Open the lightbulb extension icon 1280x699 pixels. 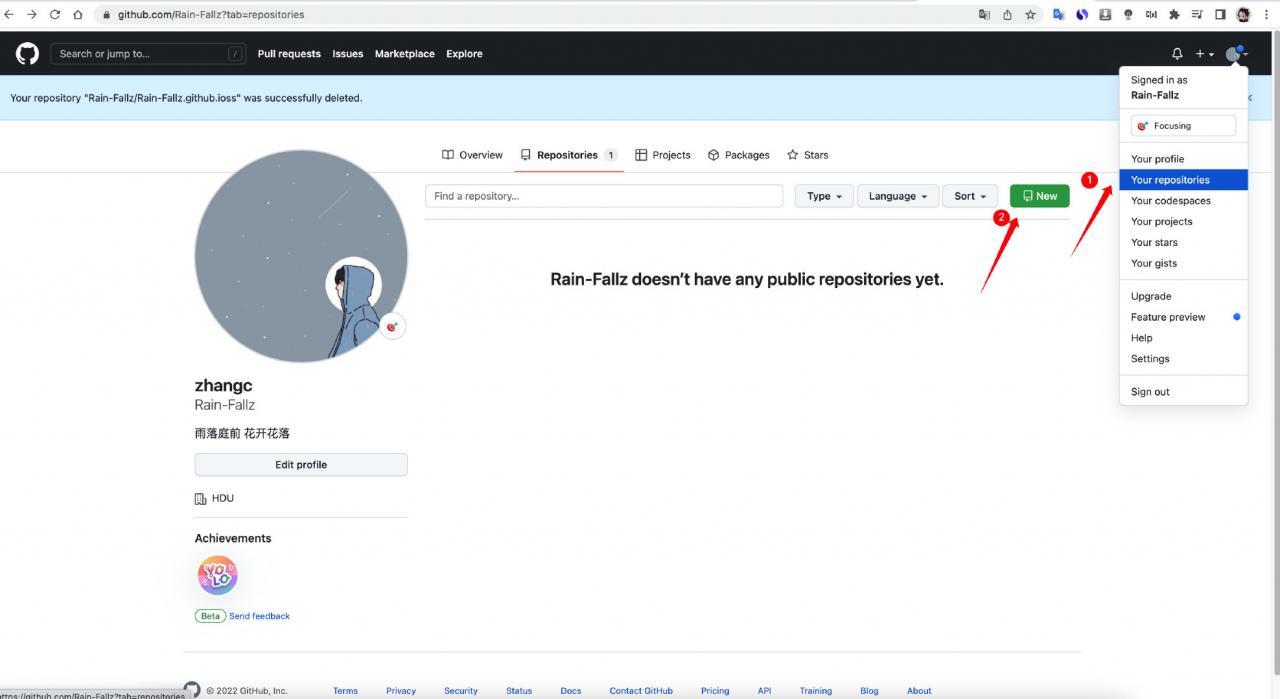coord(1128,15)
